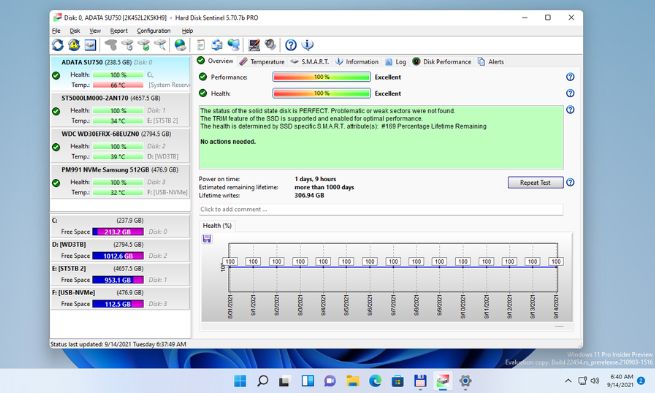Screen dimensions: 655x393
Task: Click the blue question mark toolbar icon
Action: (291, 45)
